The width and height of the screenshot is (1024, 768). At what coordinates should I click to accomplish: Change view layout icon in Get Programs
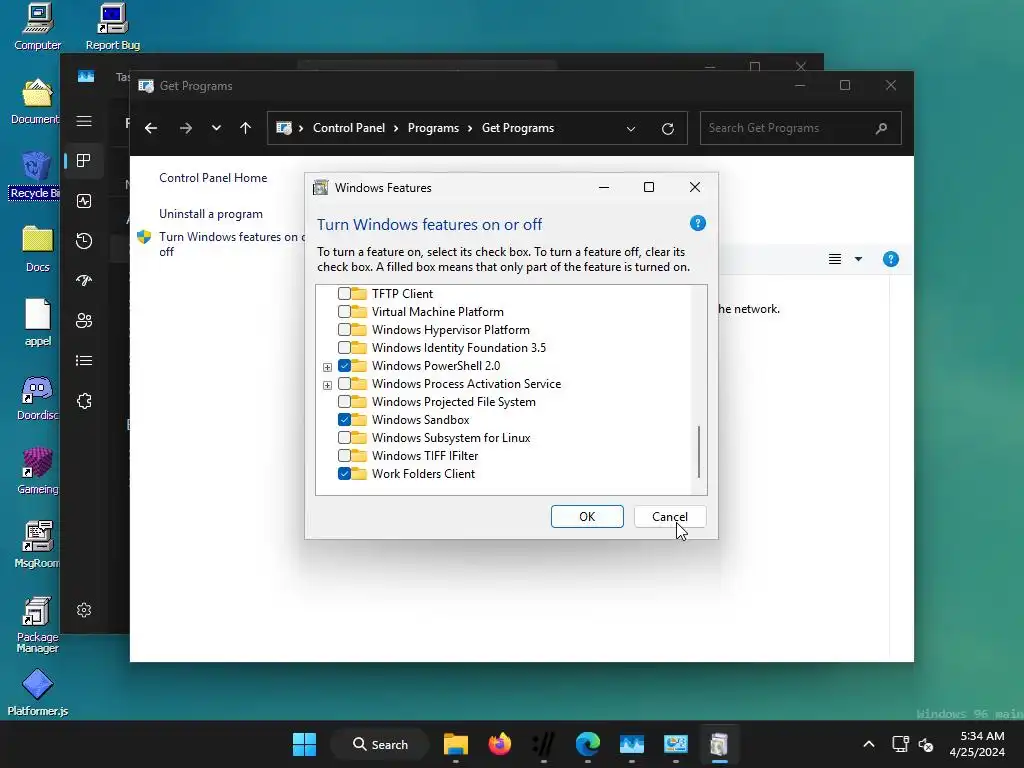click(x=835, y=259)
